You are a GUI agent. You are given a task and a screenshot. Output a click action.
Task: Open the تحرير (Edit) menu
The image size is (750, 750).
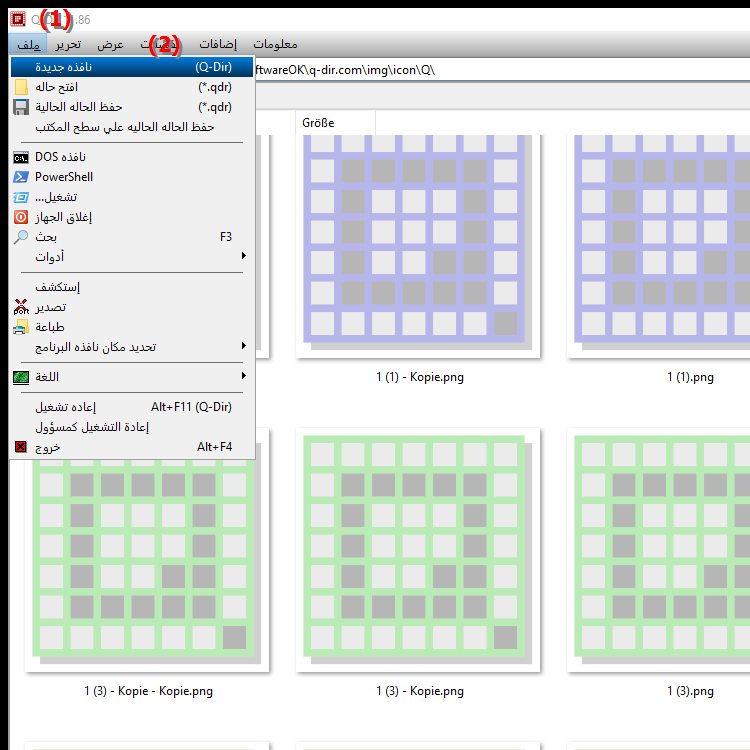click(x=68, y=44)
